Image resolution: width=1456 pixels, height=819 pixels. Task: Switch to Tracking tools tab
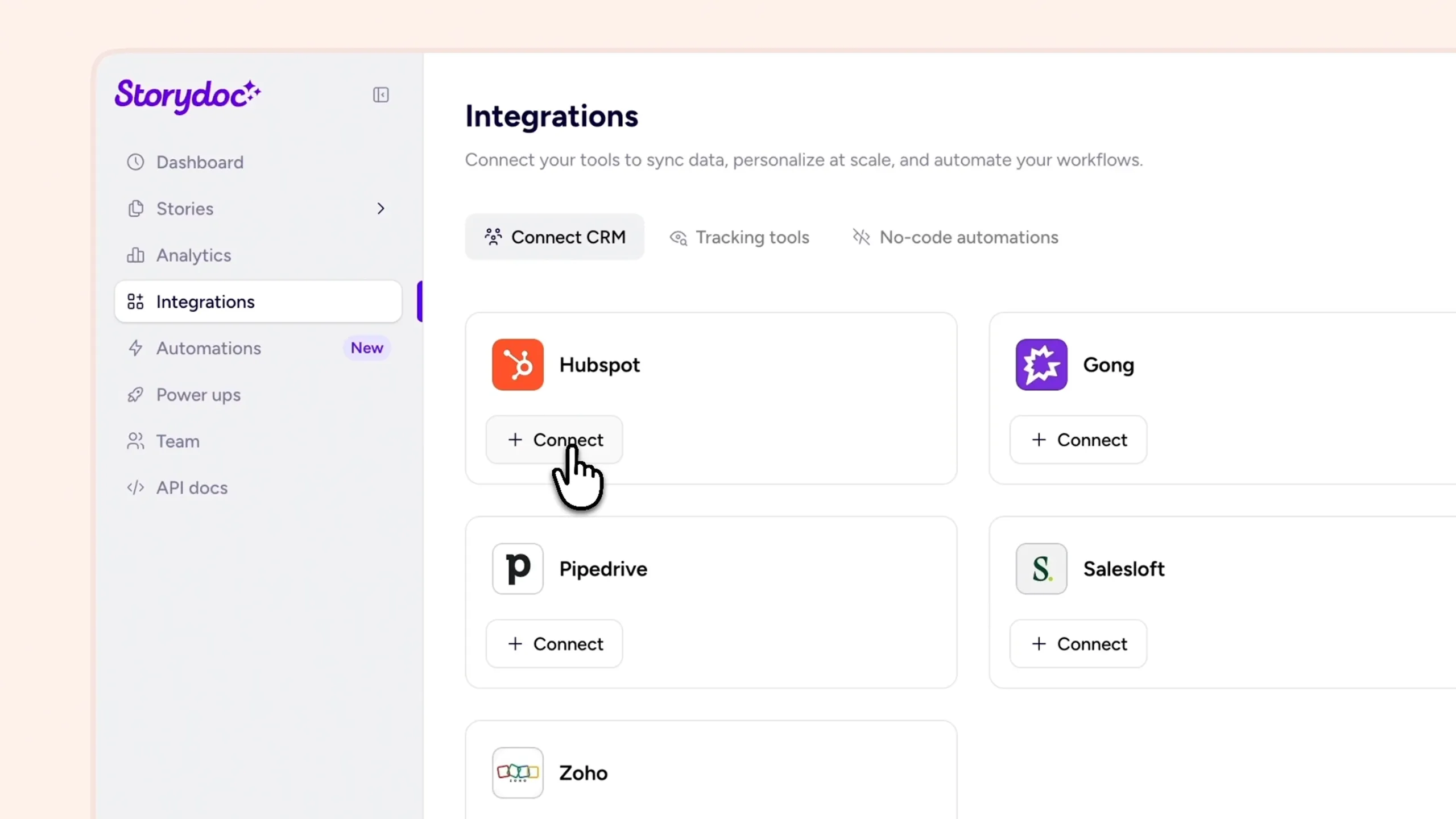tap(739, 237)
